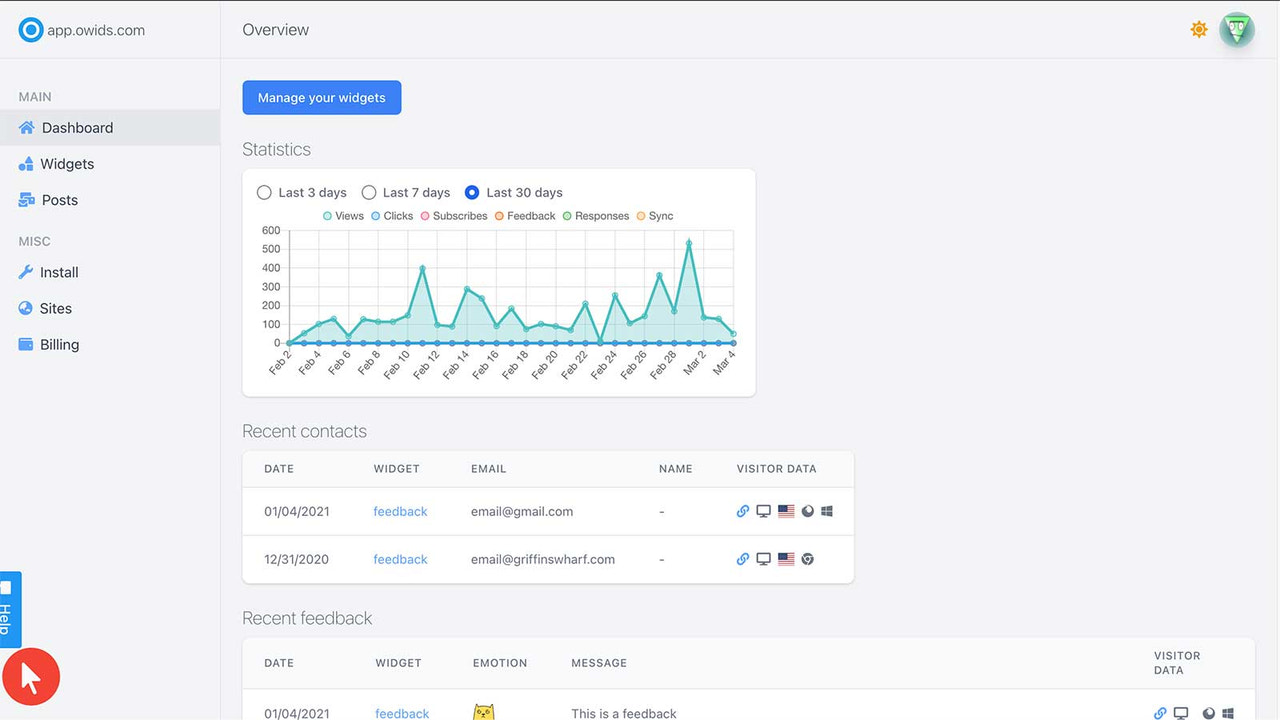Open the Billing page

click(62, 344)
